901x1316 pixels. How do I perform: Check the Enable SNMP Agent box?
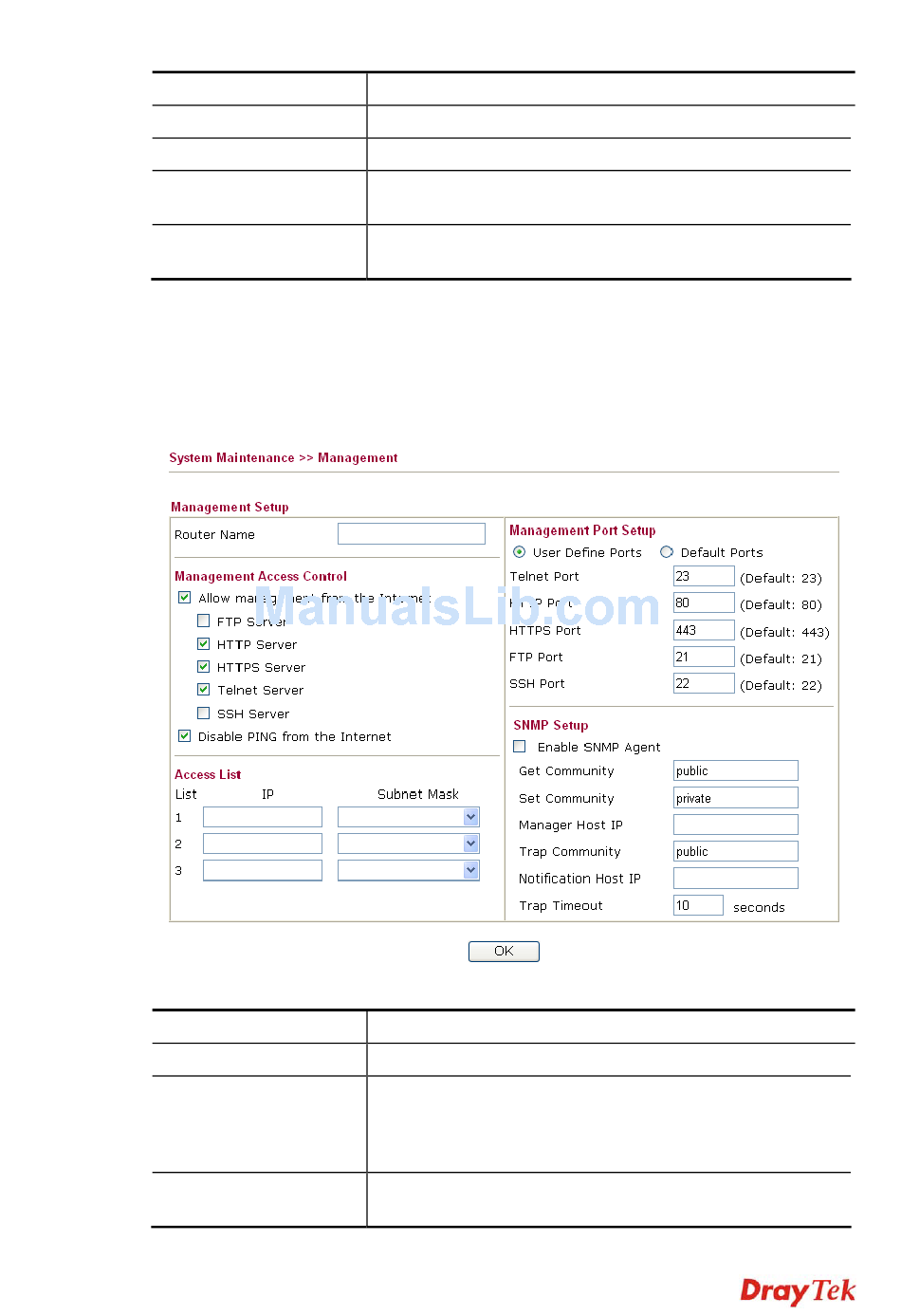point(520,747)
